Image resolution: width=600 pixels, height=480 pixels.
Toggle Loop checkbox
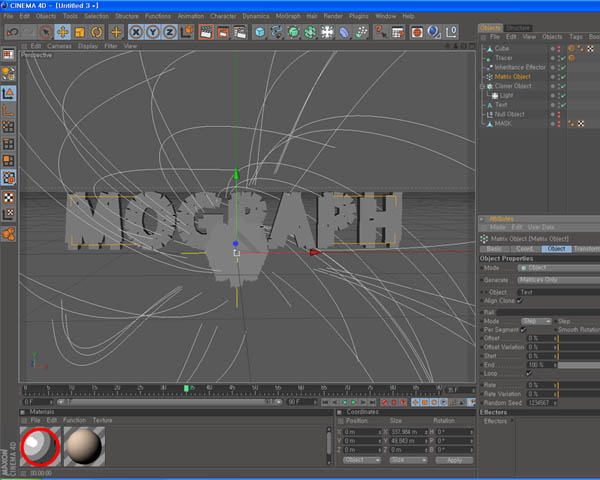529,373
